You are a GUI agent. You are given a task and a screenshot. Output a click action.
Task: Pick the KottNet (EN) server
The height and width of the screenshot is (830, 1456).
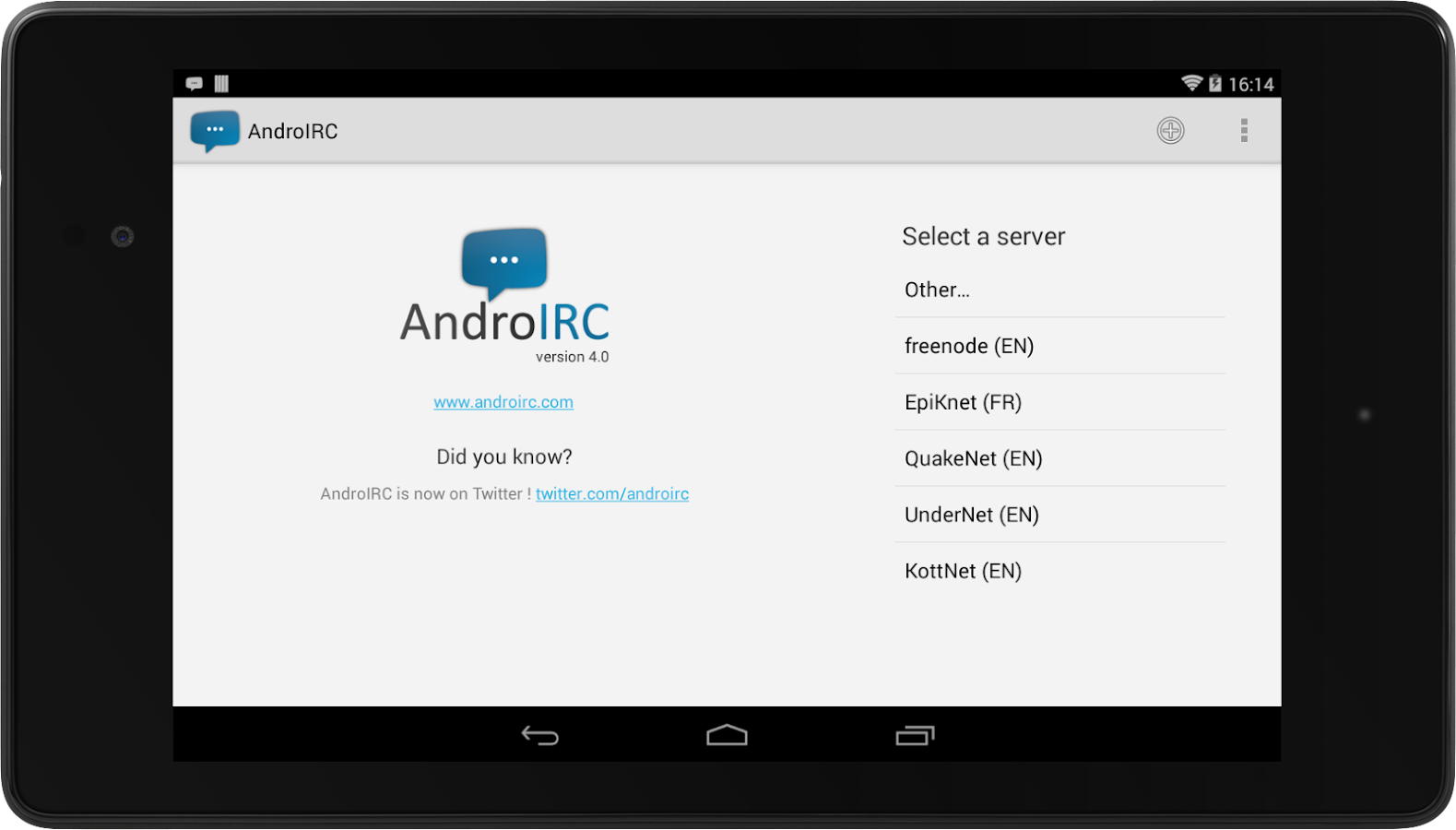[x=1059, y=571]
